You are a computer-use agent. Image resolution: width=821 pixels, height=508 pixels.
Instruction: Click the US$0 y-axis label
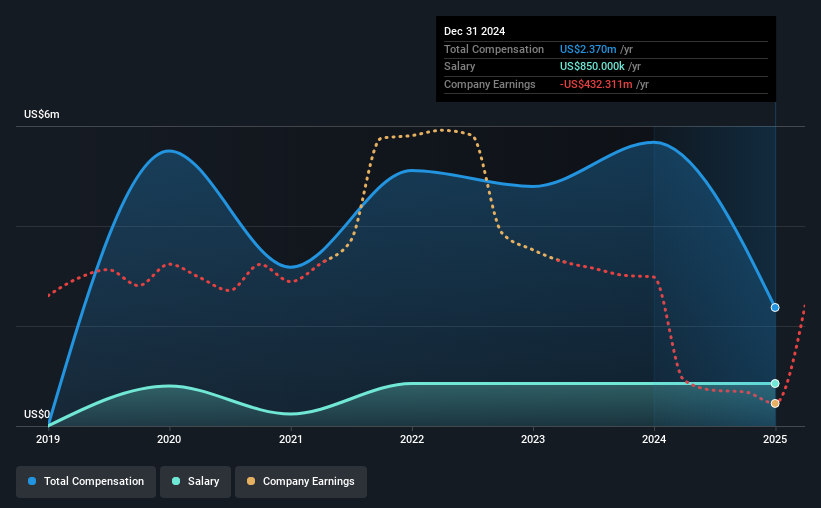[x=37, y=414]
